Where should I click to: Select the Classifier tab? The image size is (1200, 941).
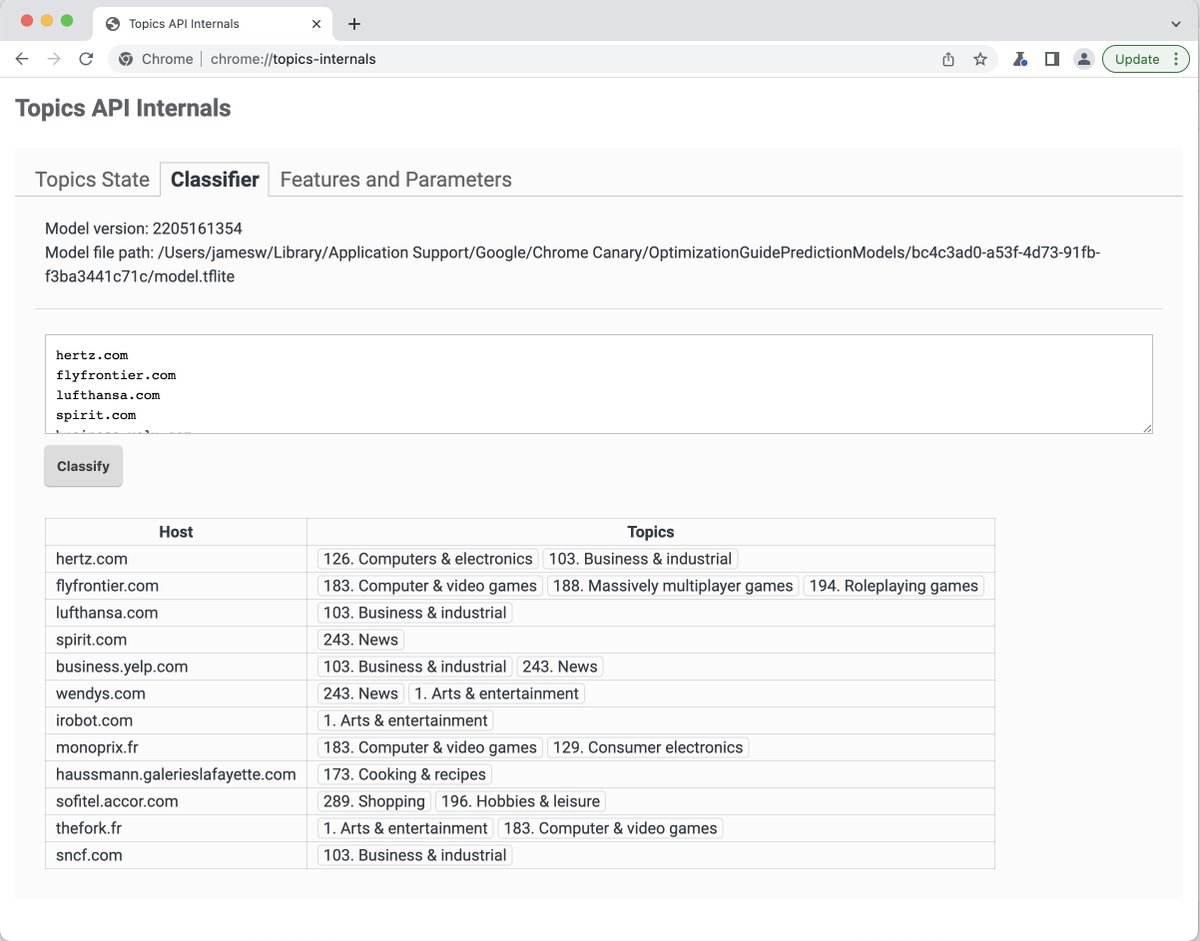point(215,180)
